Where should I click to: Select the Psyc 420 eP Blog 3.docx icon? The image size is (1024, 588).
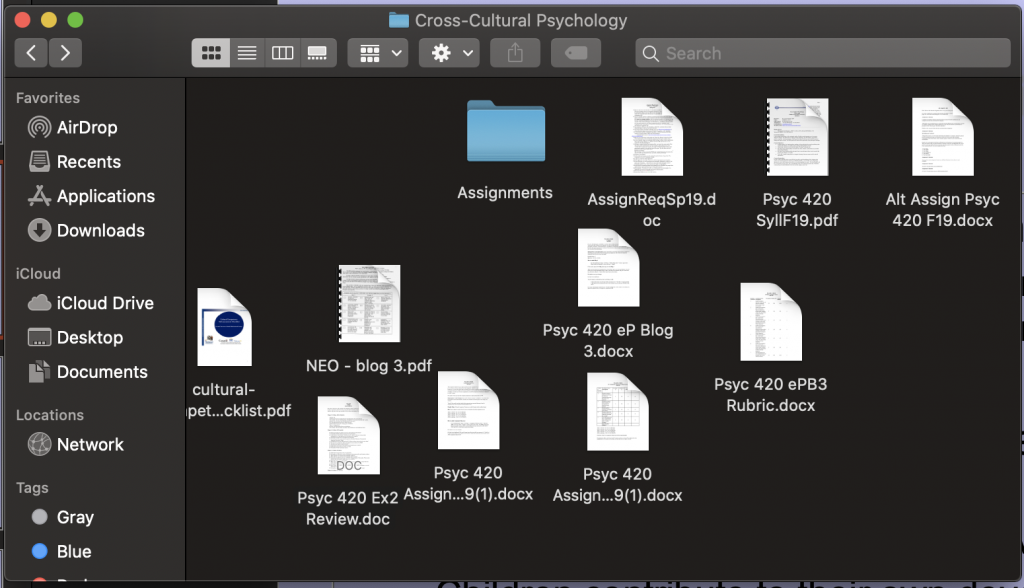coord(608,267)
